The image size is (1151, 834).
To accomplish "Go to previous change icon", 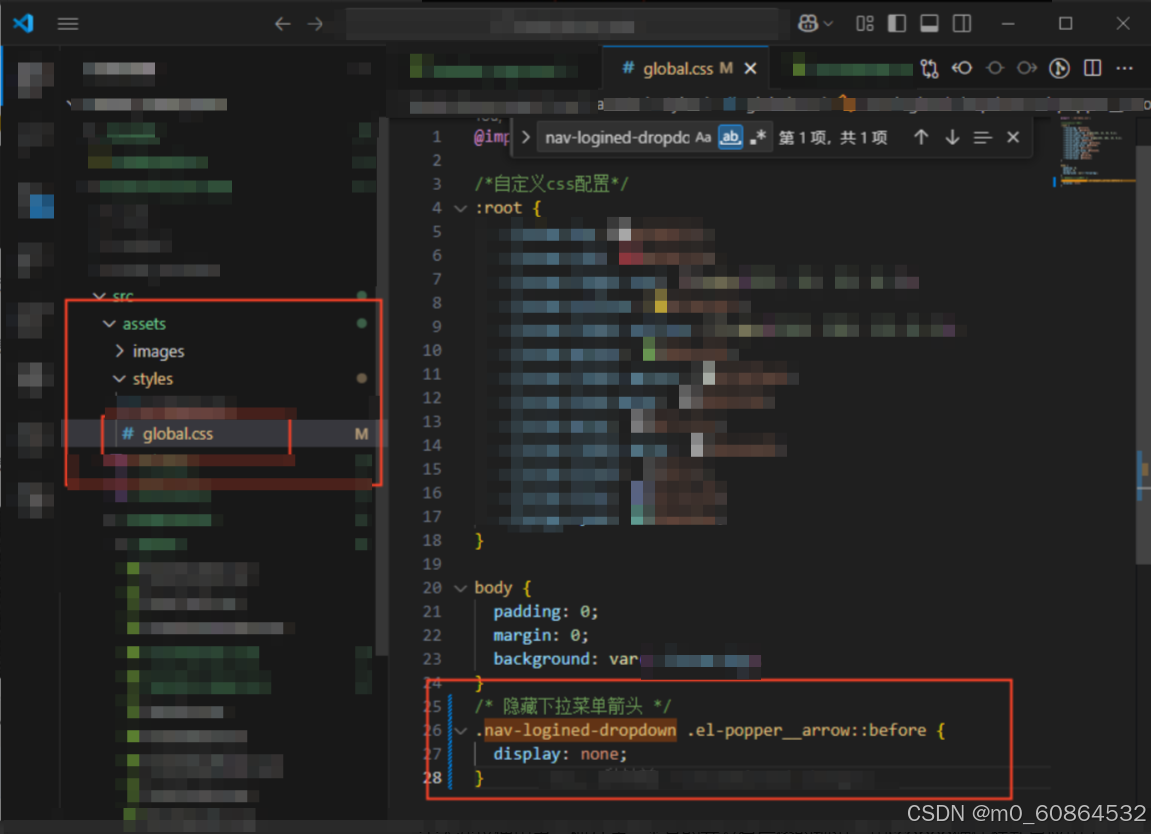I will 962,68.
